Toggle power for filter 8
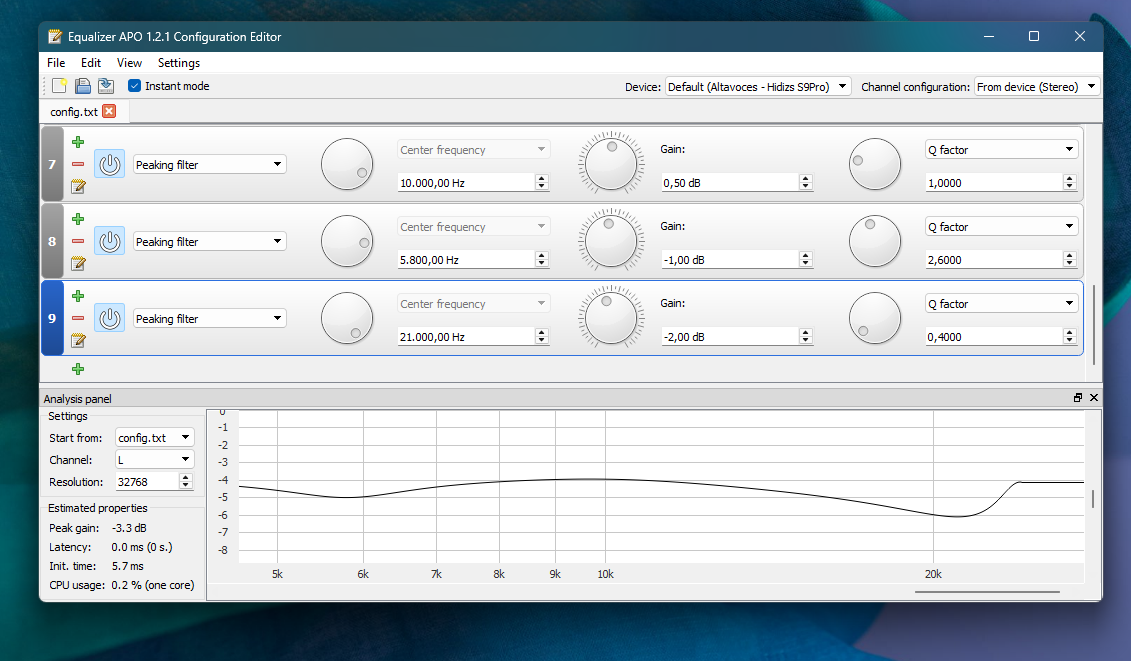1131x661 pixels. 110,241
